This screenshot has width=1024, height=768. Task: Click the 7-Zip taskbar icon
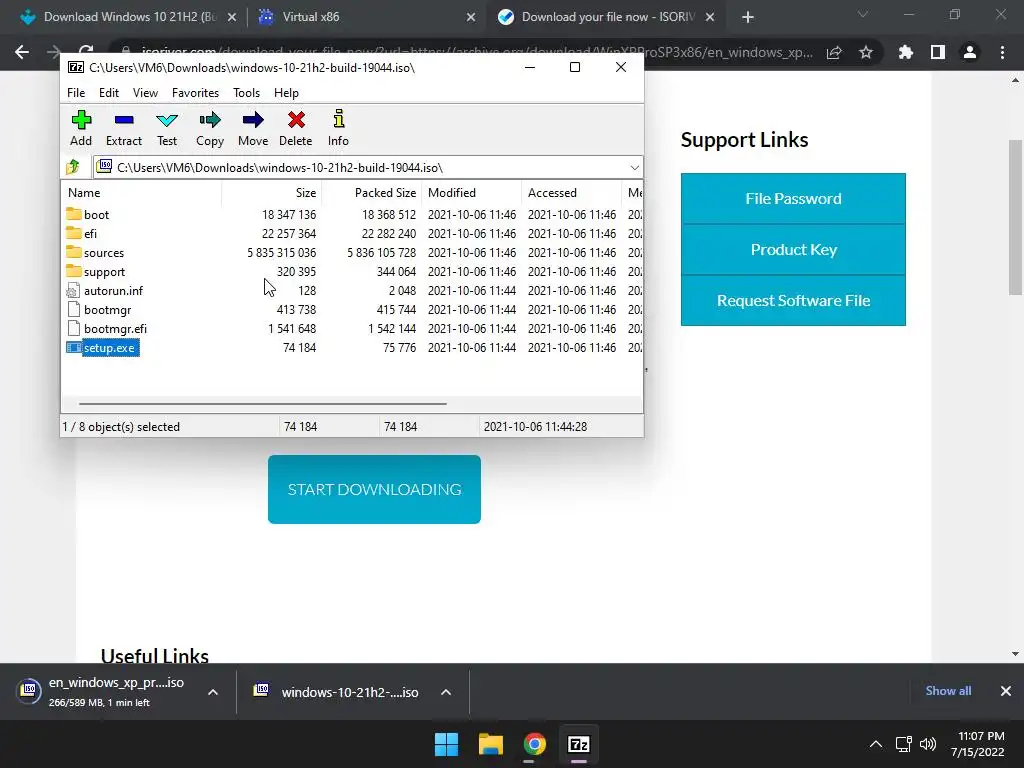pyautogui.click(x=579, y=744)
